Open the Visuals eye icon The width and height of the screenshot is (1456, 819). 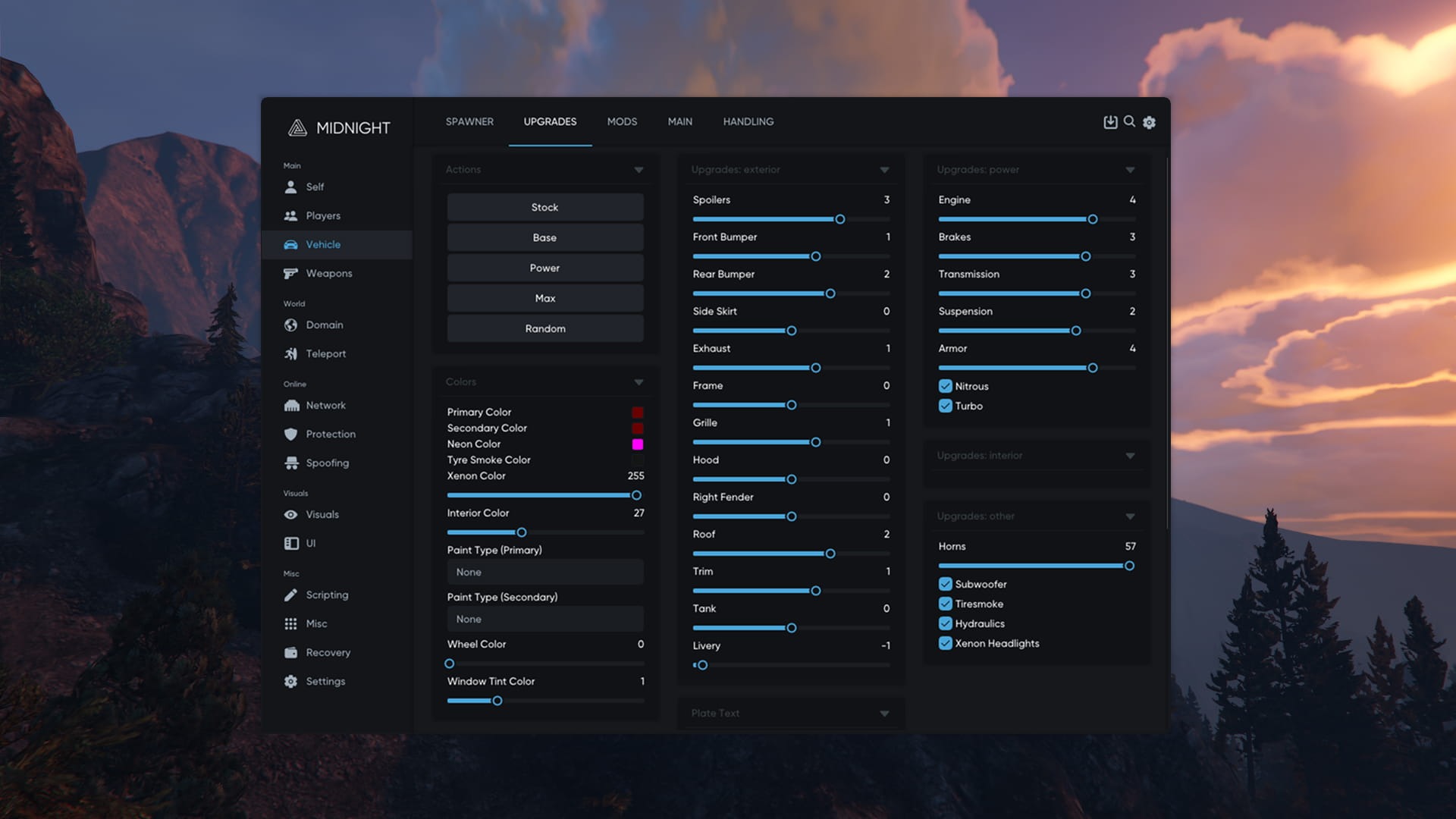click(x=290, y=514)
